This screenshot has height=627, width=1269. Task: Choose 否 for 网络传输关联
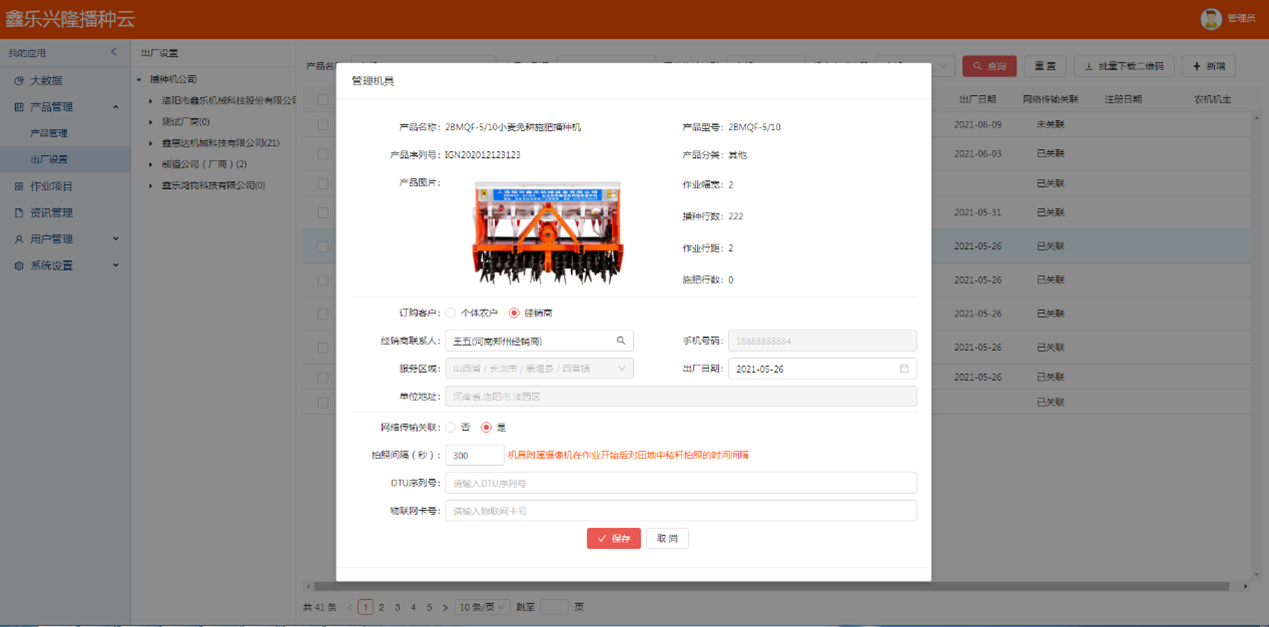pyautogui.click(x=451, y=427)
